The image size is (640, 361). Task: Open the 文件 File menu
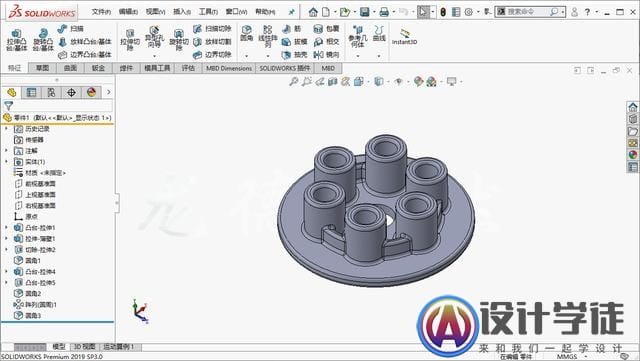tap(101, 12)
